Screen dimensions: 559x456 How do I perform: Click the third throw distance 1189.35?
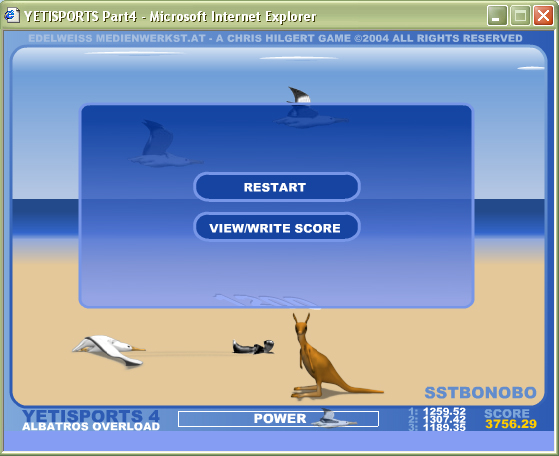(444, 427)
